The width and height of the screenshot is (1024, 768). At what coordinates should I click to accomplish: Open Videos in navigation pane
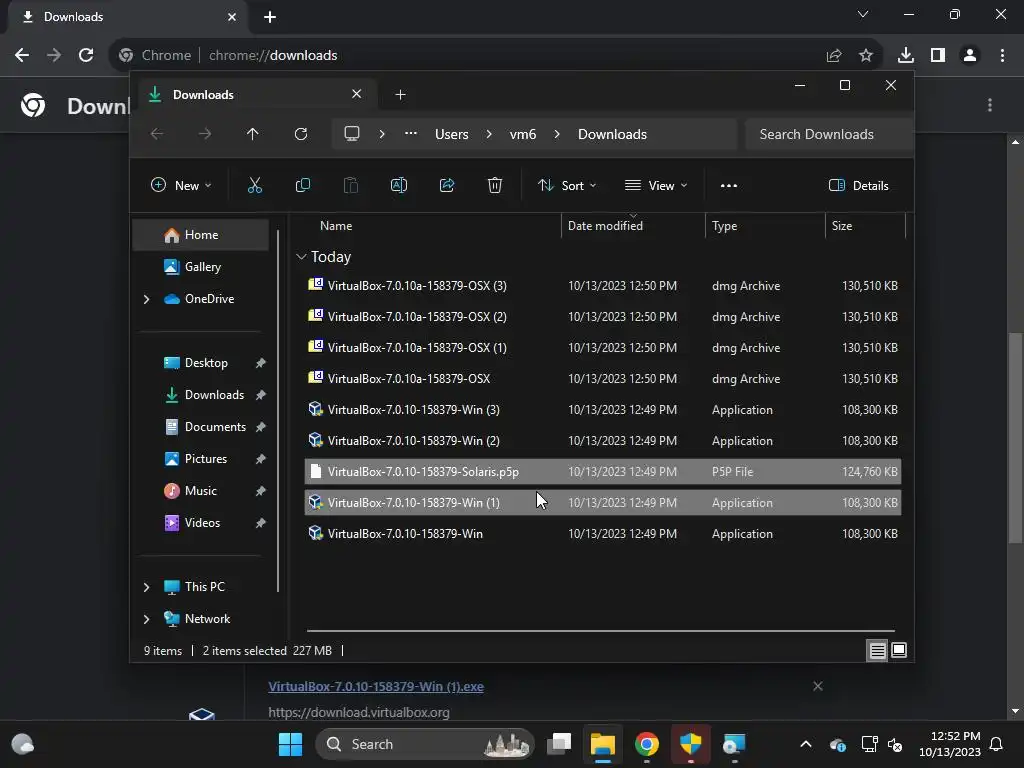pyautogui.click(x=201, y=522)
